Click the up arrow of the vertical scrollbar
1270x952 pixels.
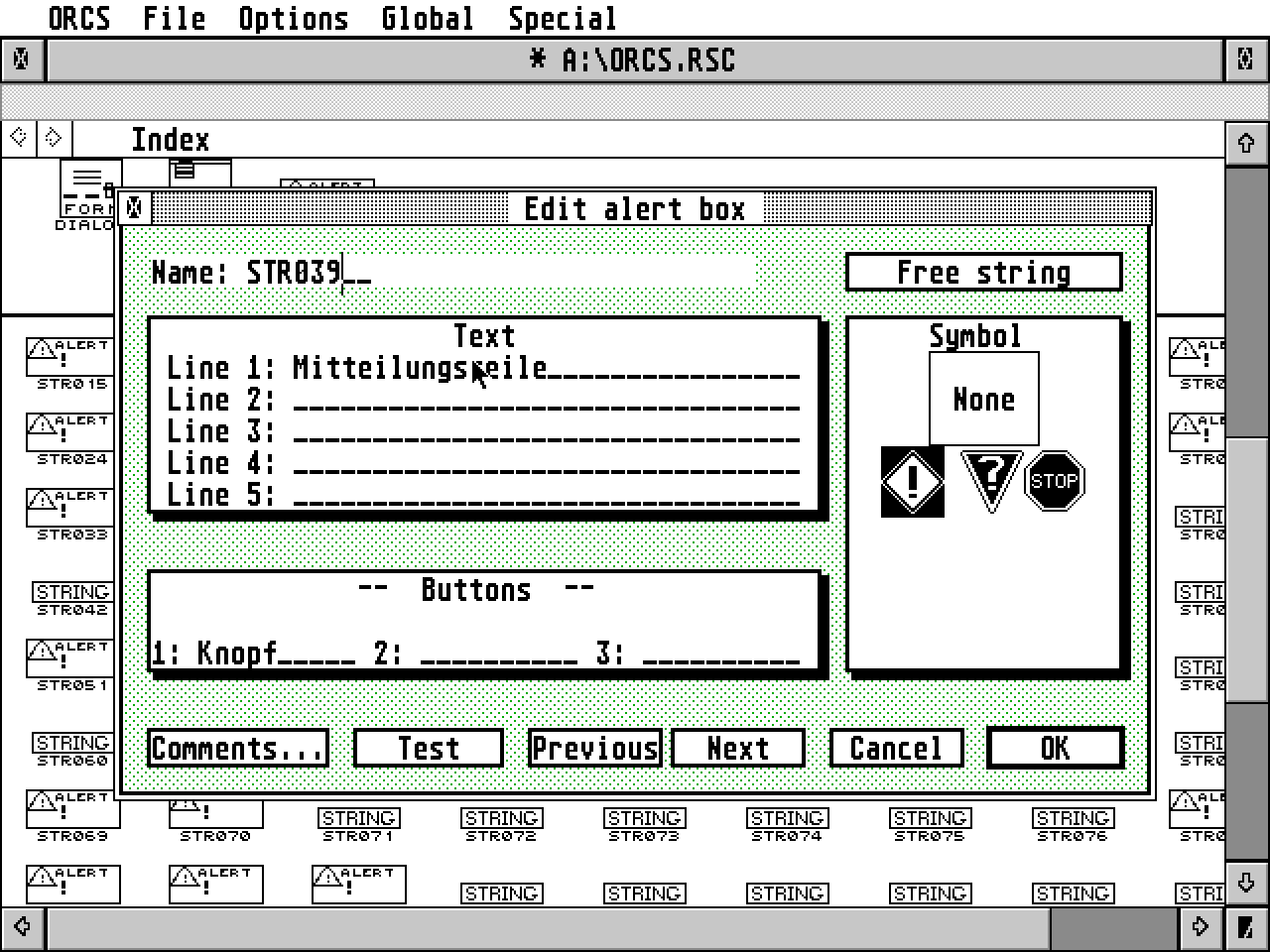(x=1246, y=143)
